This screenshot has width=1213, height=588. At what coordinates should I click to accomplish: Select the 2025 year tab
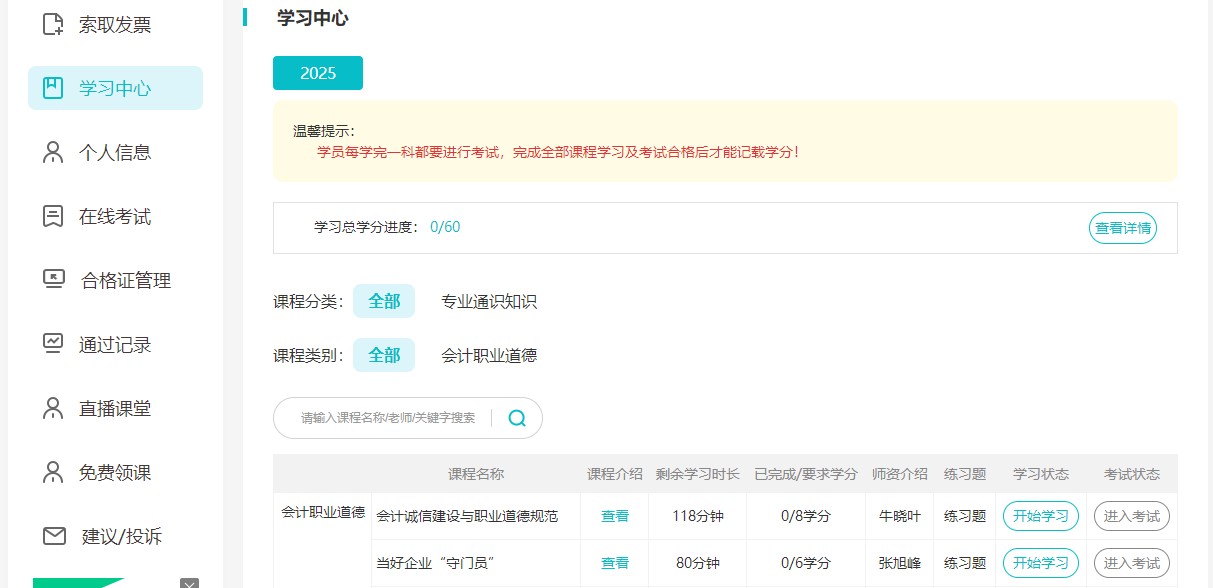[x=318, y=73]
